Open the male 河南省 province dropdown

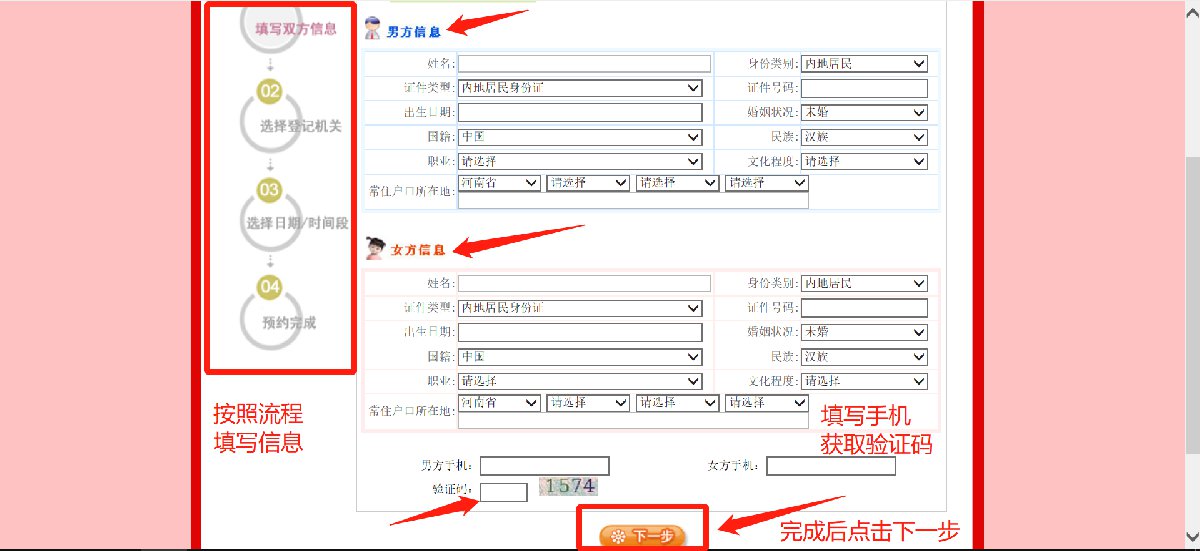tap(499, 183)
